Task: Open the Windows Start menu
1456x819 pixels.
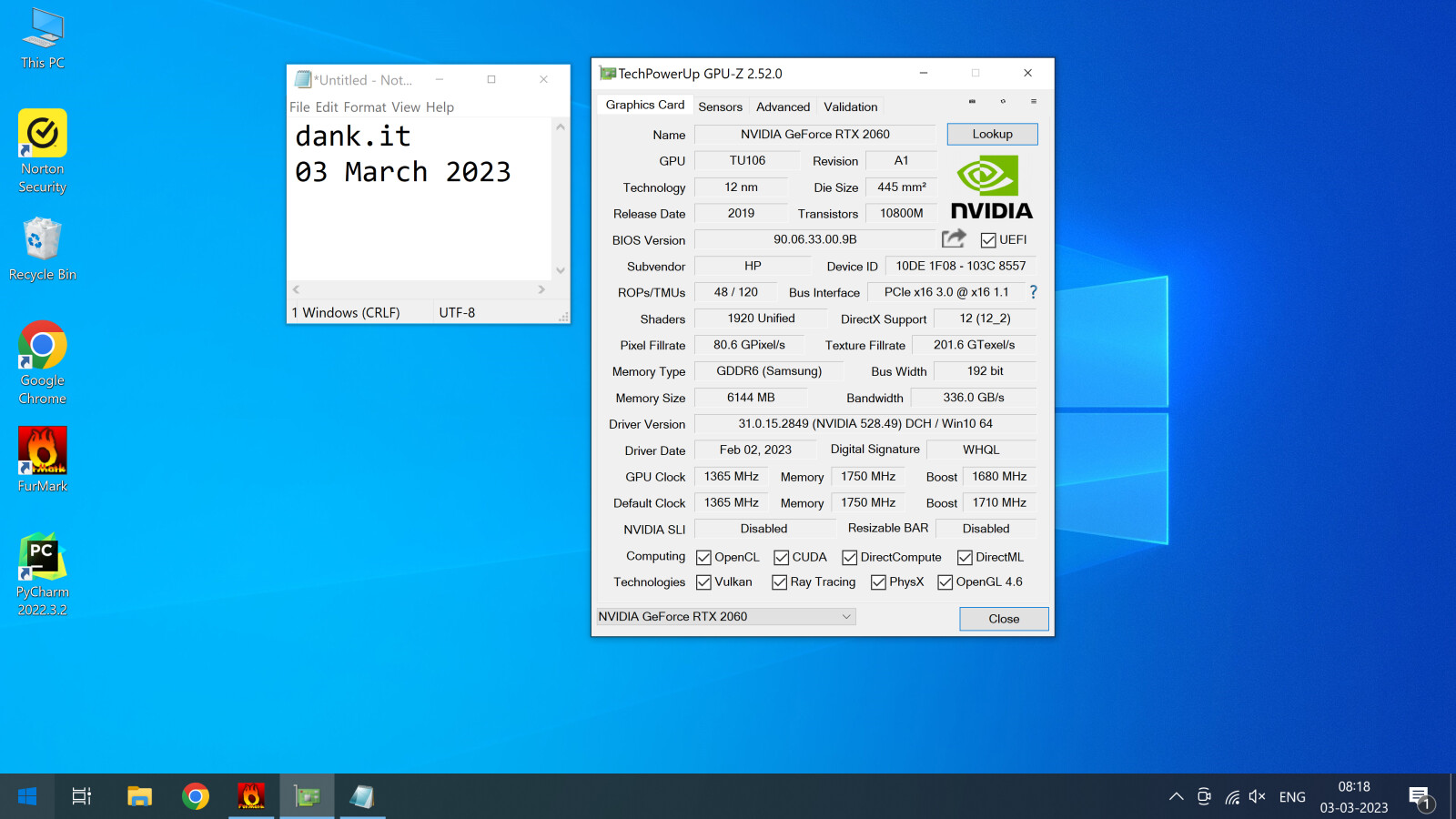Action: [x=27, y=796]
